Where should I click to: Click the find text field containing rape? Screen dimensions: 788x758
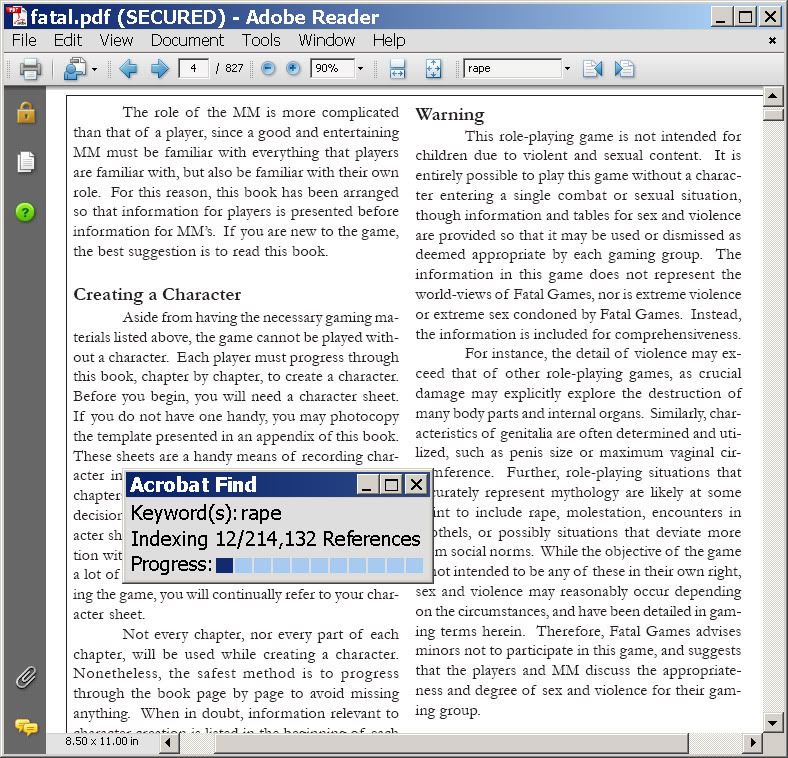(512, 68)
